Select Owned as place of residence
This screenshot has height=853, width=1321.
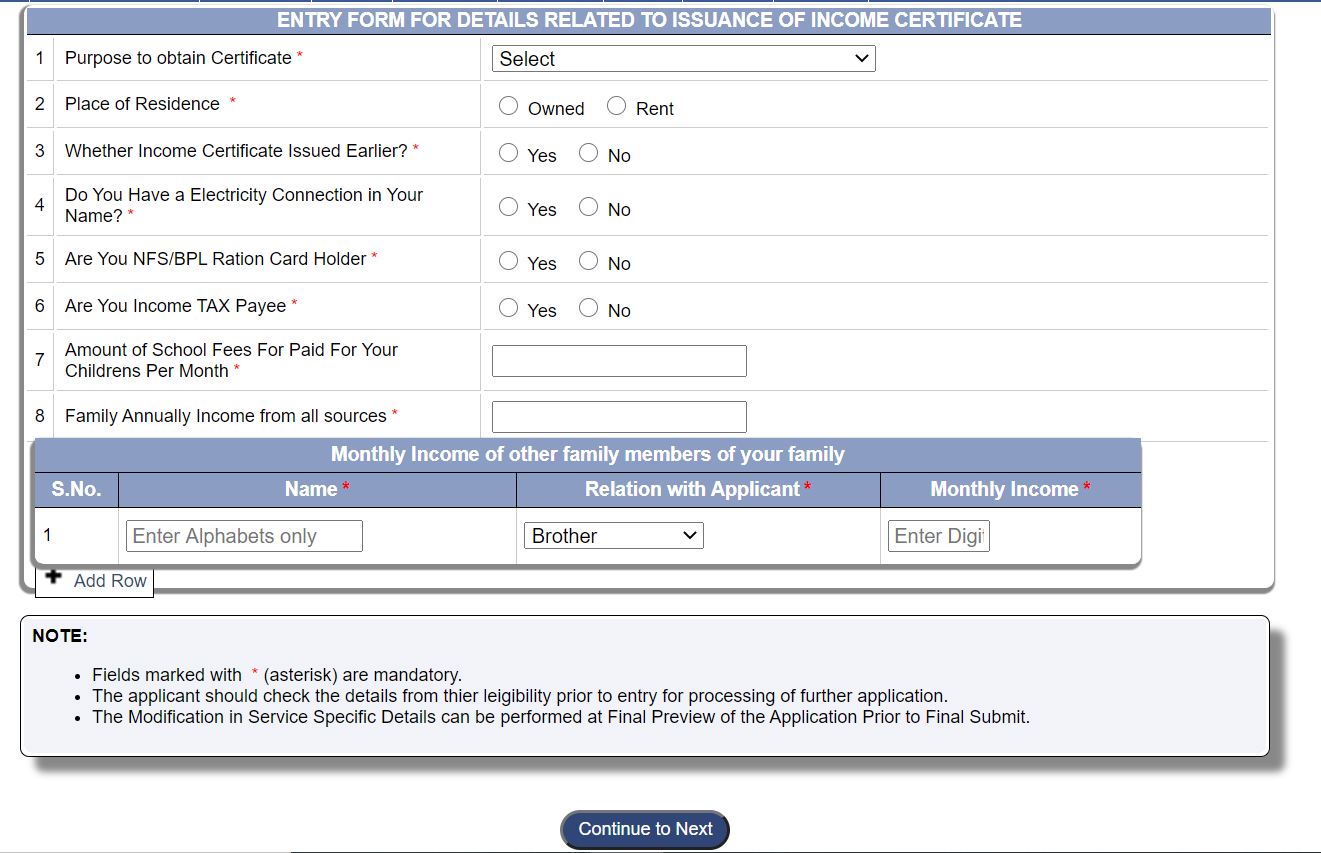(508, 105)
